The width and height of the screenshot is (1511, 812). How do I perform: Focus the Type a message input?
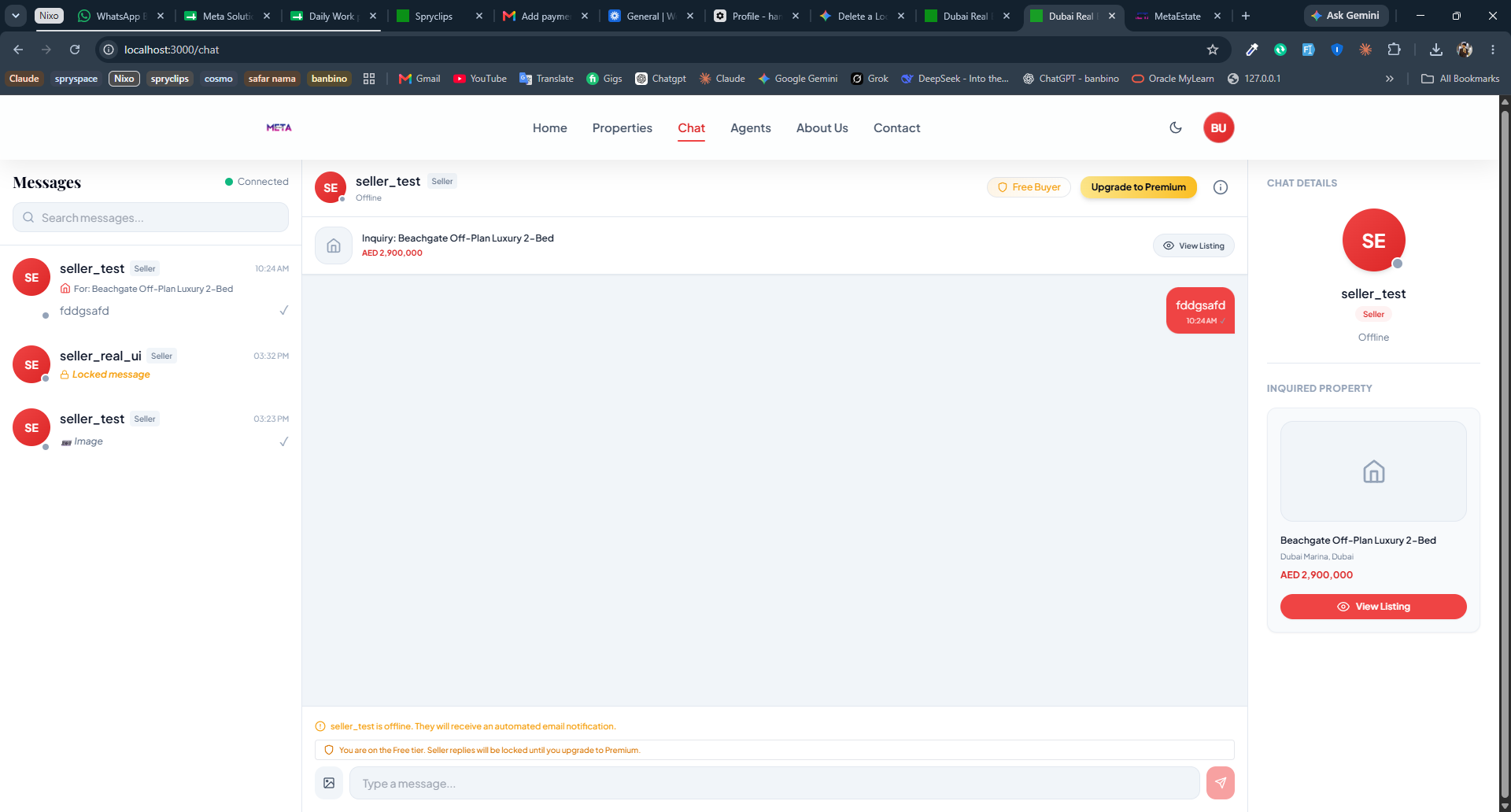point(774,784)
